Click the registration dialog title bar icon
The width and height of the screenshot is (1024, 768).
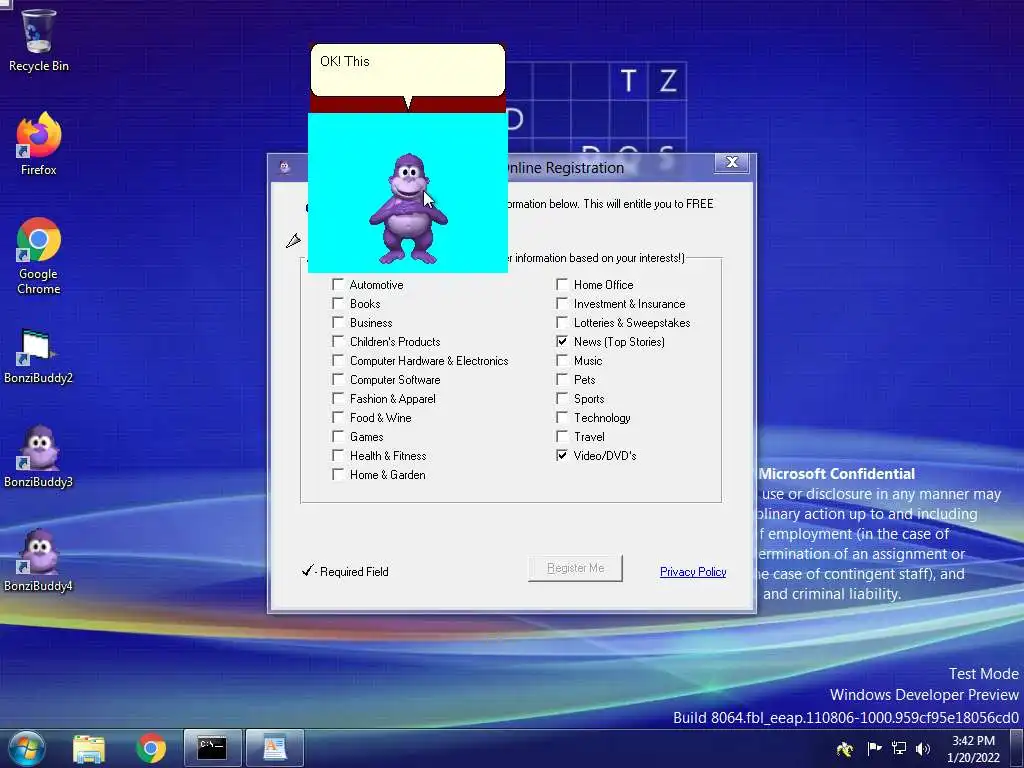[284, 167]
